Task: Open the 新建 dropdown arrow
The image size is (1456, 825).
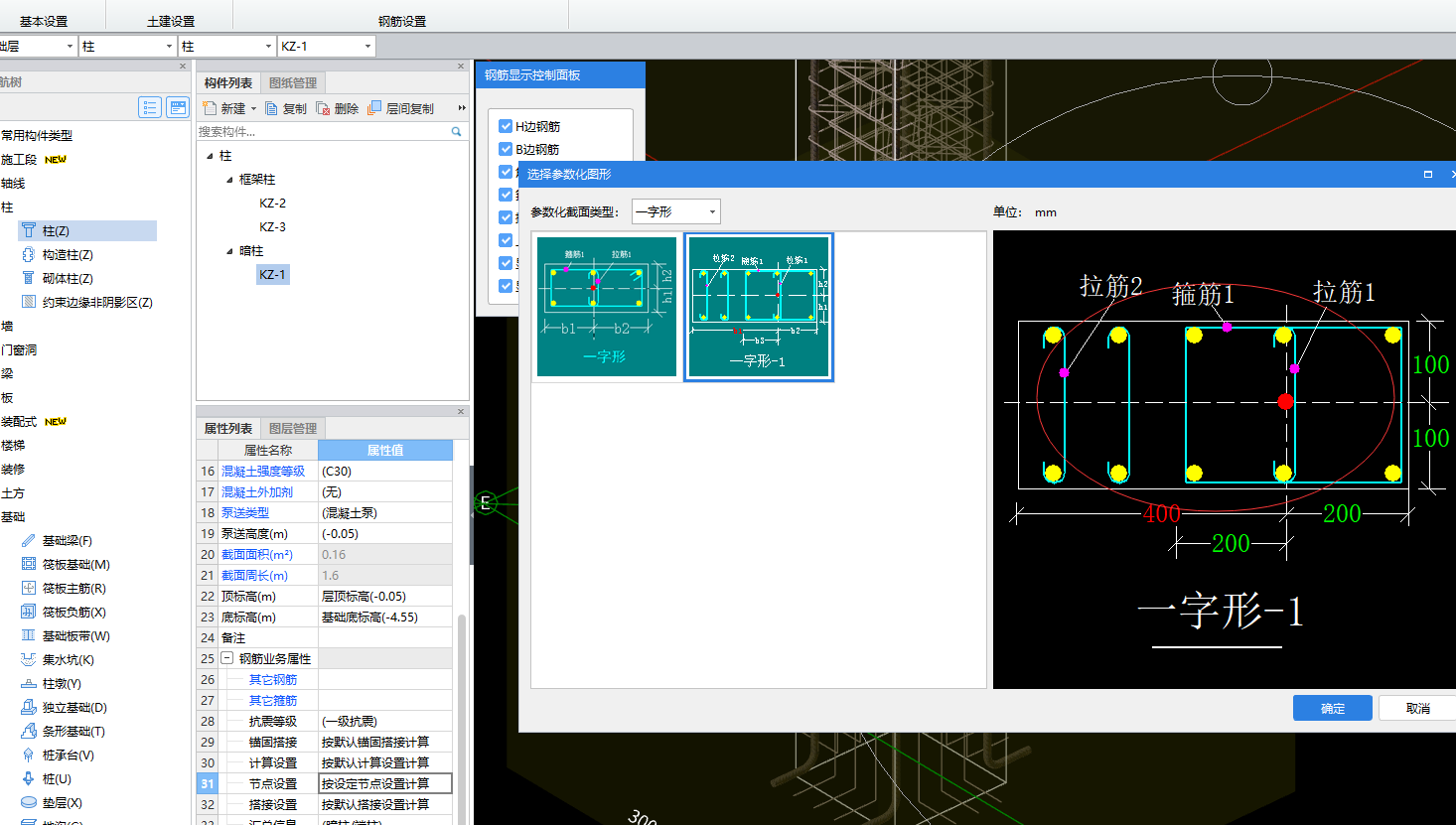Action: click(x=253, y=108)
